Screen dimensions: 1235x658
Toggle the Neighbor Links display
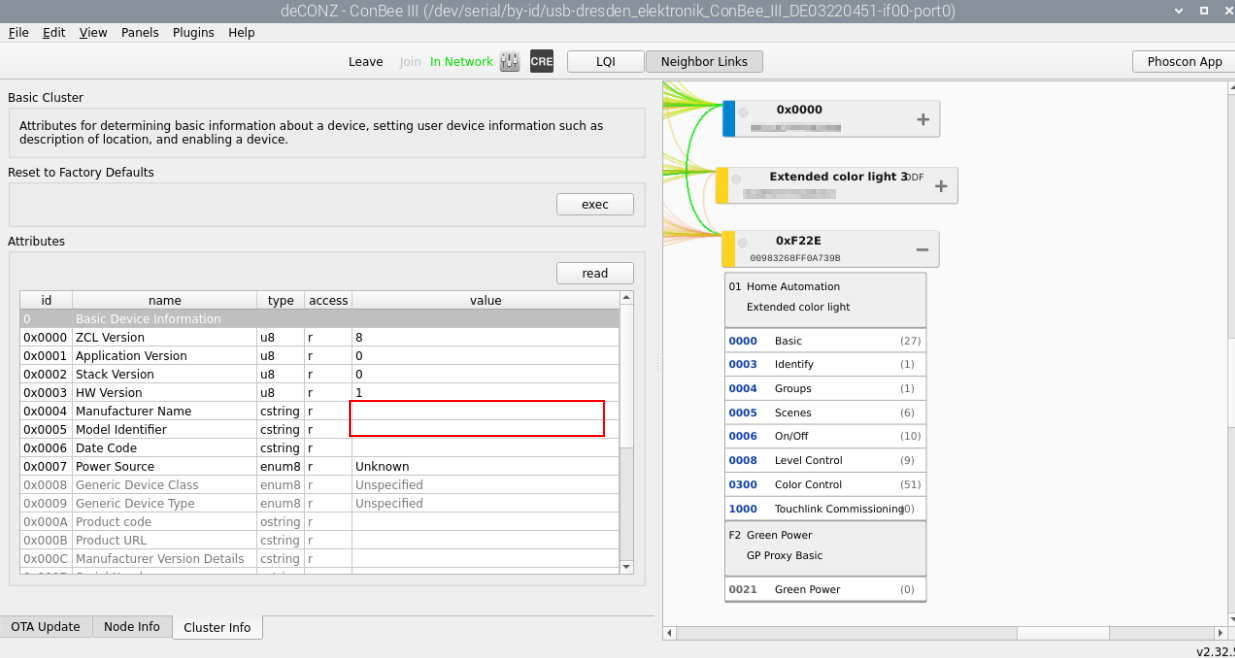[x=704, y=62]
